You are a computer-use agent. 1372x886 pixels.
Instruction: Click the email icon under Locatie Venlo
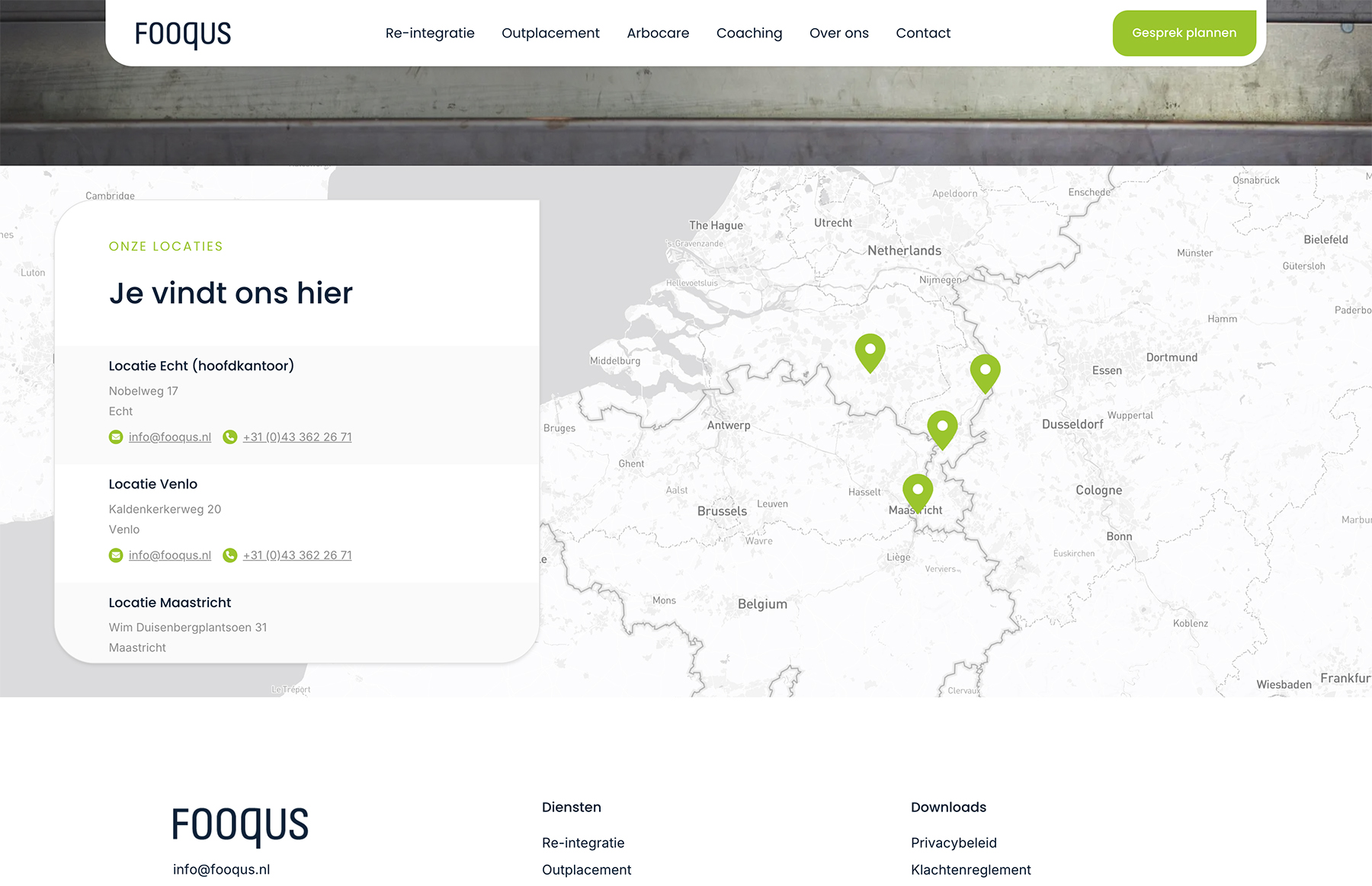click(116, 555)
